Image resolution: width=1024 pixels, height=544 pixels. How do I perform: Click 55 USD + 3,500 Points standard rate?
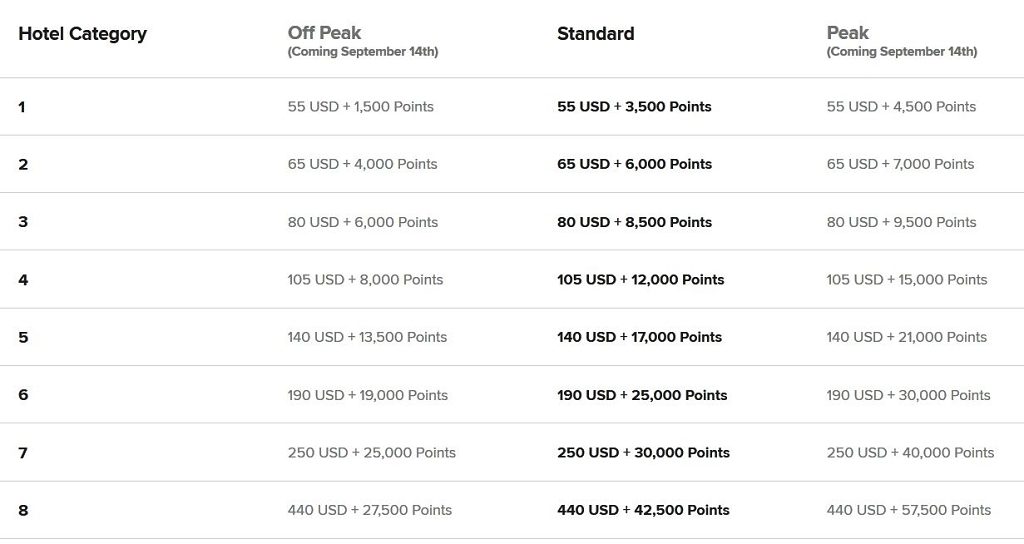tap(634, 107)
